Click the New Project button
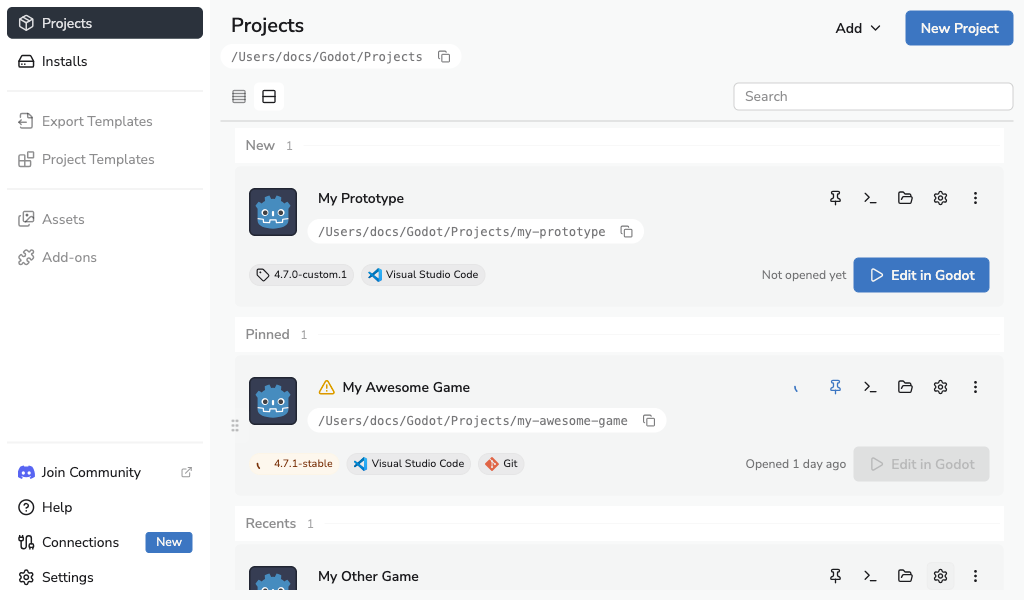 (959, 28)
